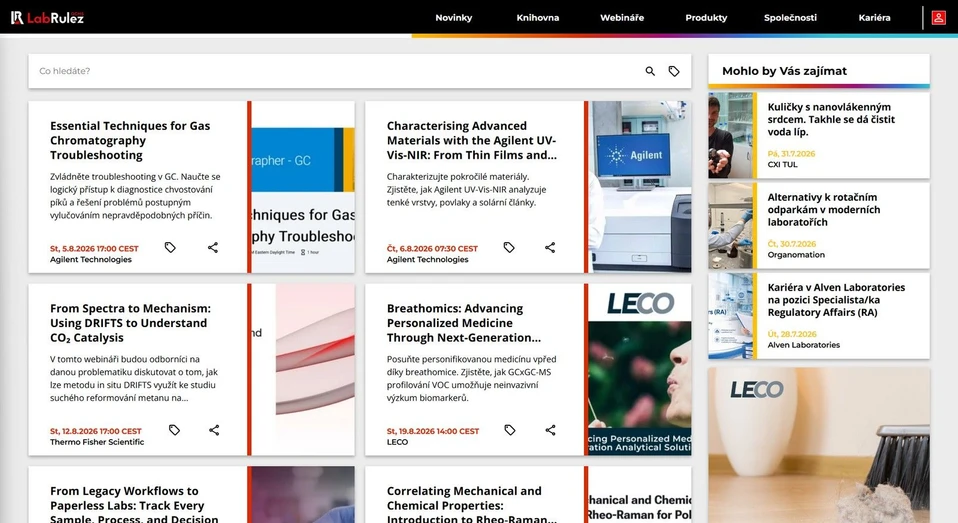Image resolution: width=958 pixels, height=523 pixels.
Task: Click the 'Alven Laboratories' source label
Action: click(x=803, y=345)
